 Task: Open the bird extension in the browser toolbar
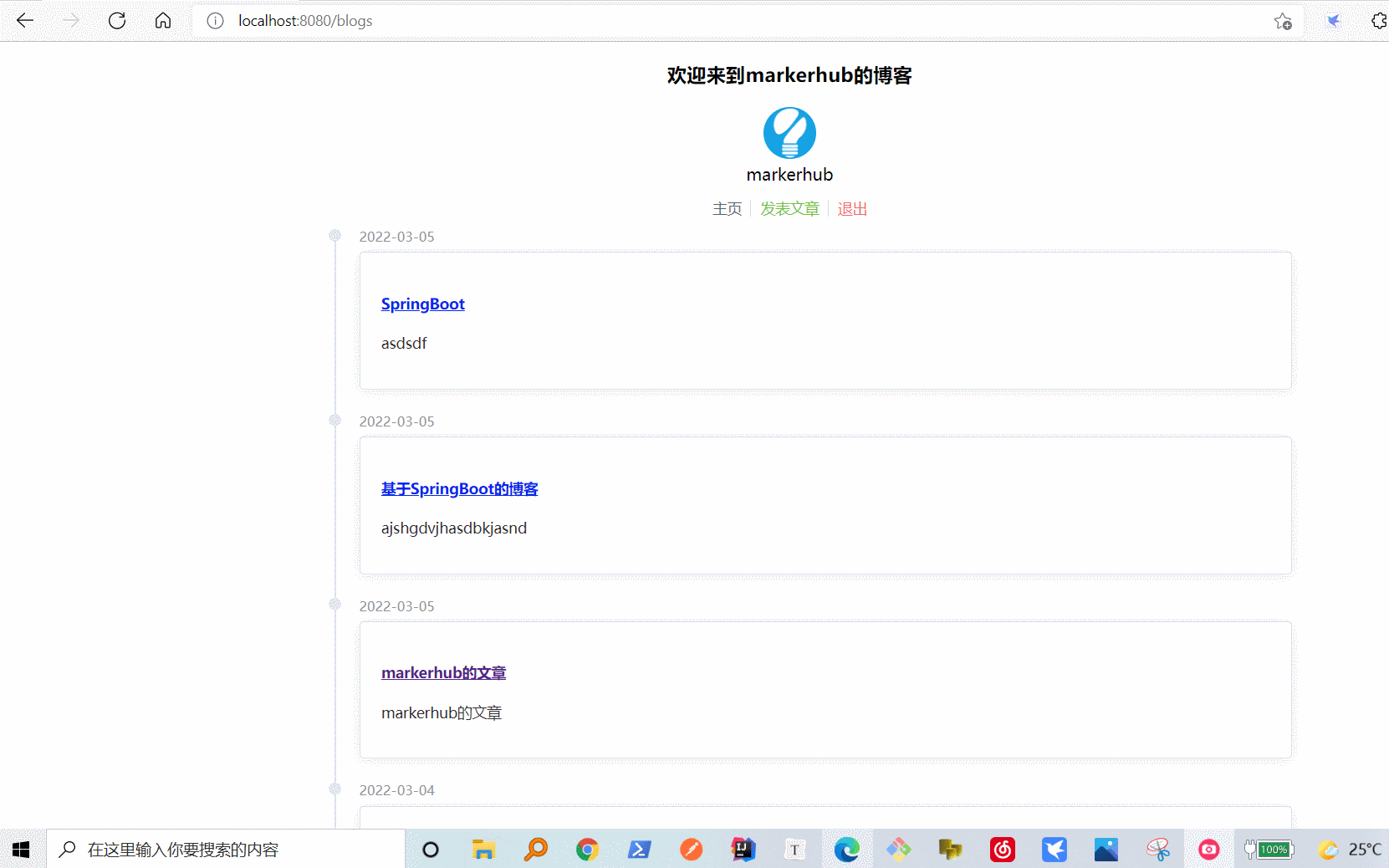pyautogui.click(x=1334, y=21)
